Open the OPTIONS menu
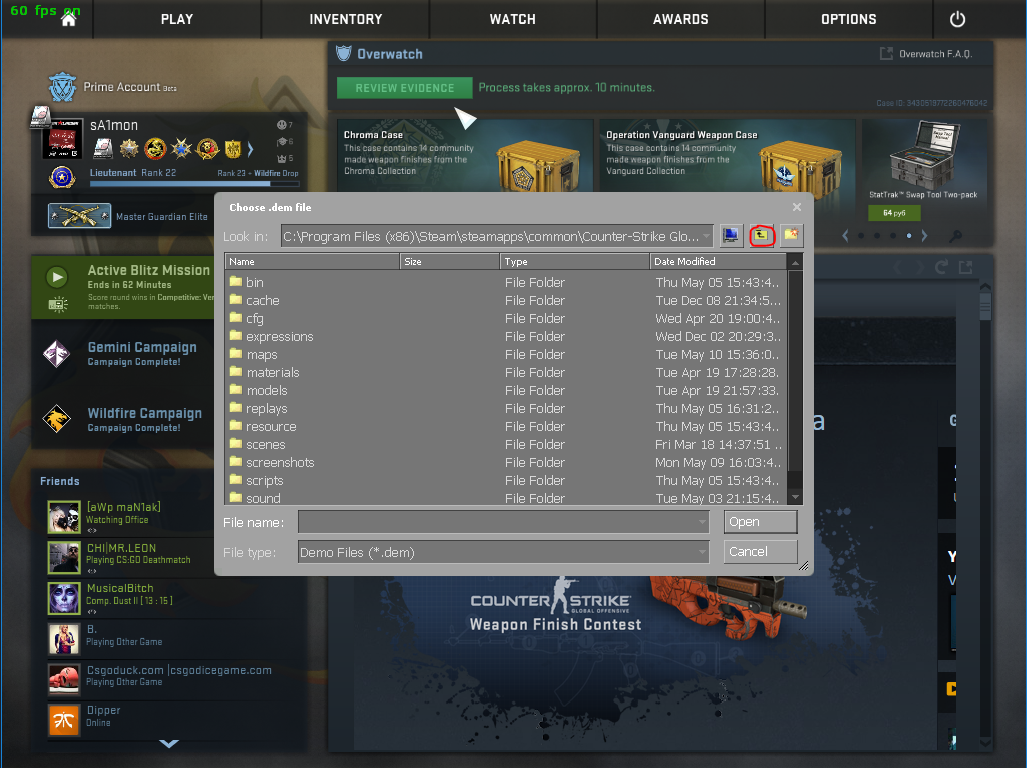1027x768 pixels. point(848,19)
